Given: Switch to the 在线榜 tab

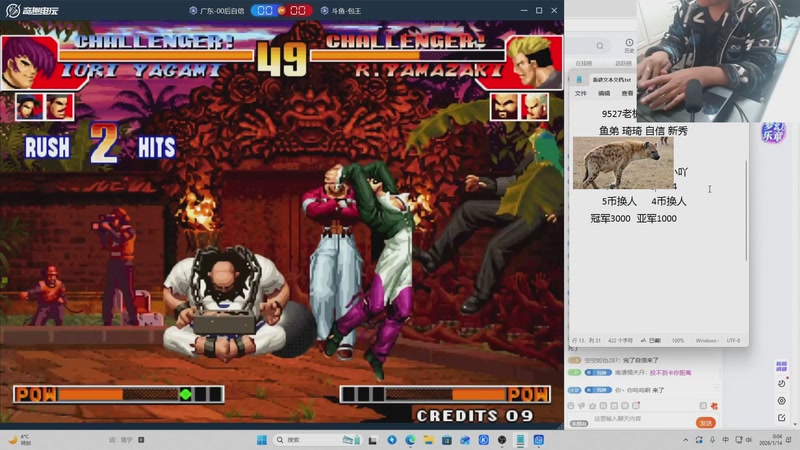Looking at the screenshot, I should [584, 63].
